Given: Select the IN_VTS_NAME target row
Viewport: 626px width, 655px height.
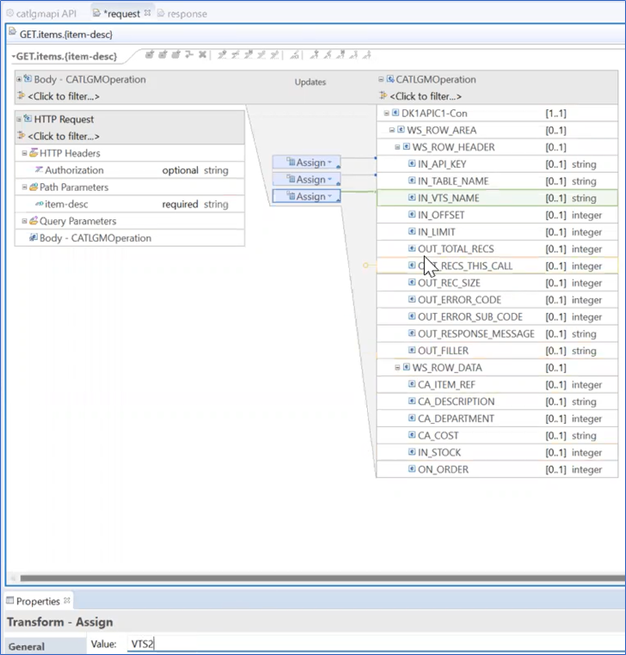Looking at the screenshot, I should pos(497,198).
